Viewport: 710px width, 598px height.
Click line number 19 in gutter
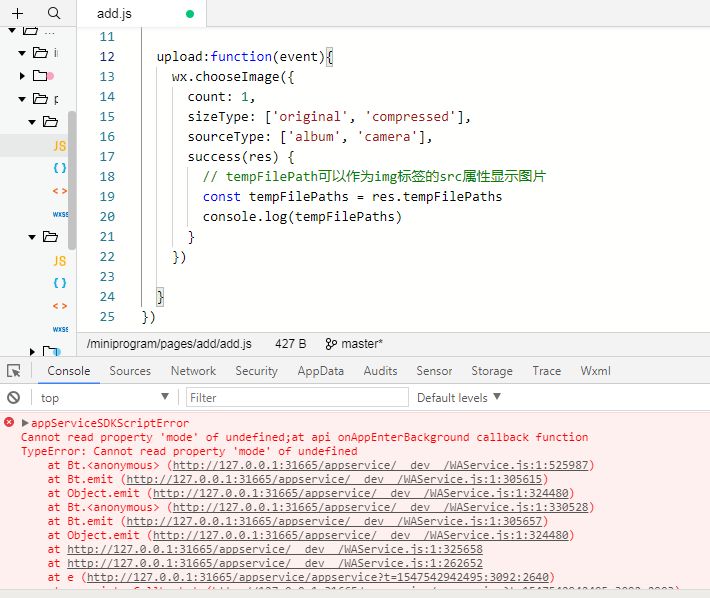click(x=107, y=196)
